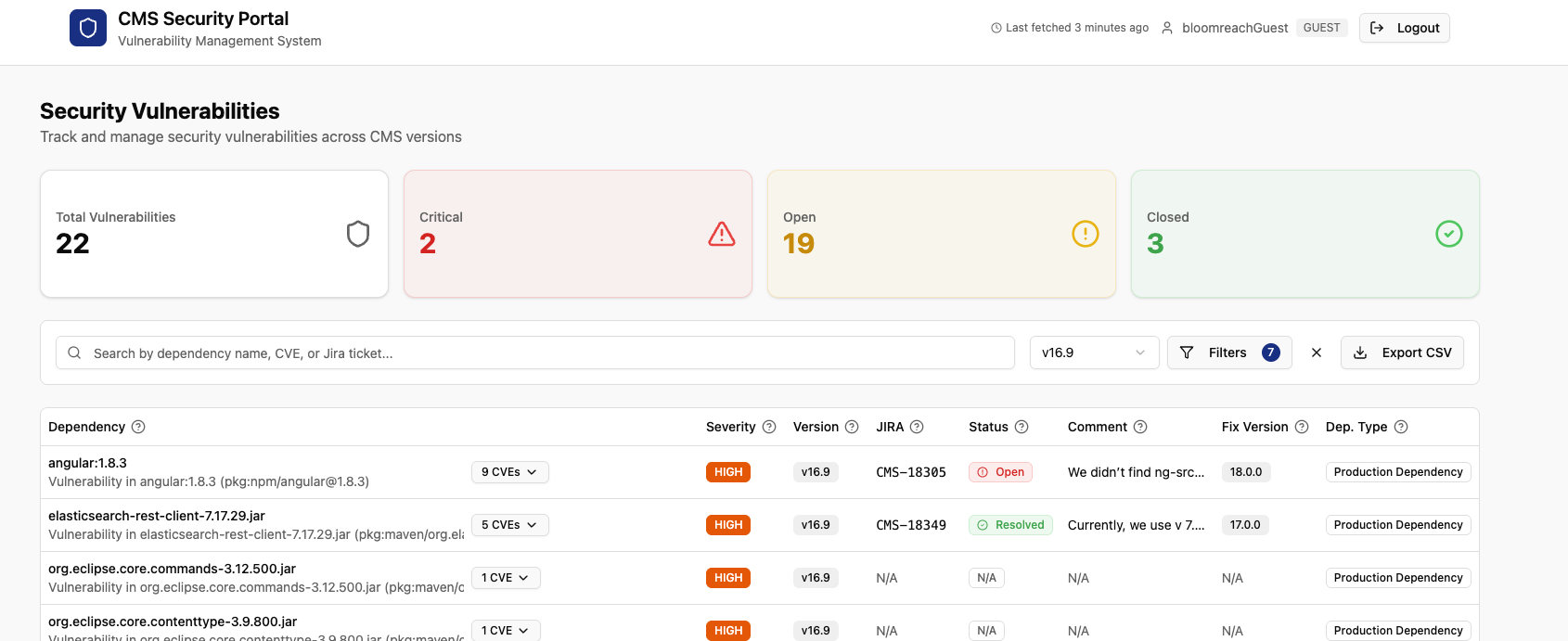Expand 1 CVE dropdown for org.eclipse.core.commands
Viewport: 1568px width, 641px height.
[x=506, y=578]
